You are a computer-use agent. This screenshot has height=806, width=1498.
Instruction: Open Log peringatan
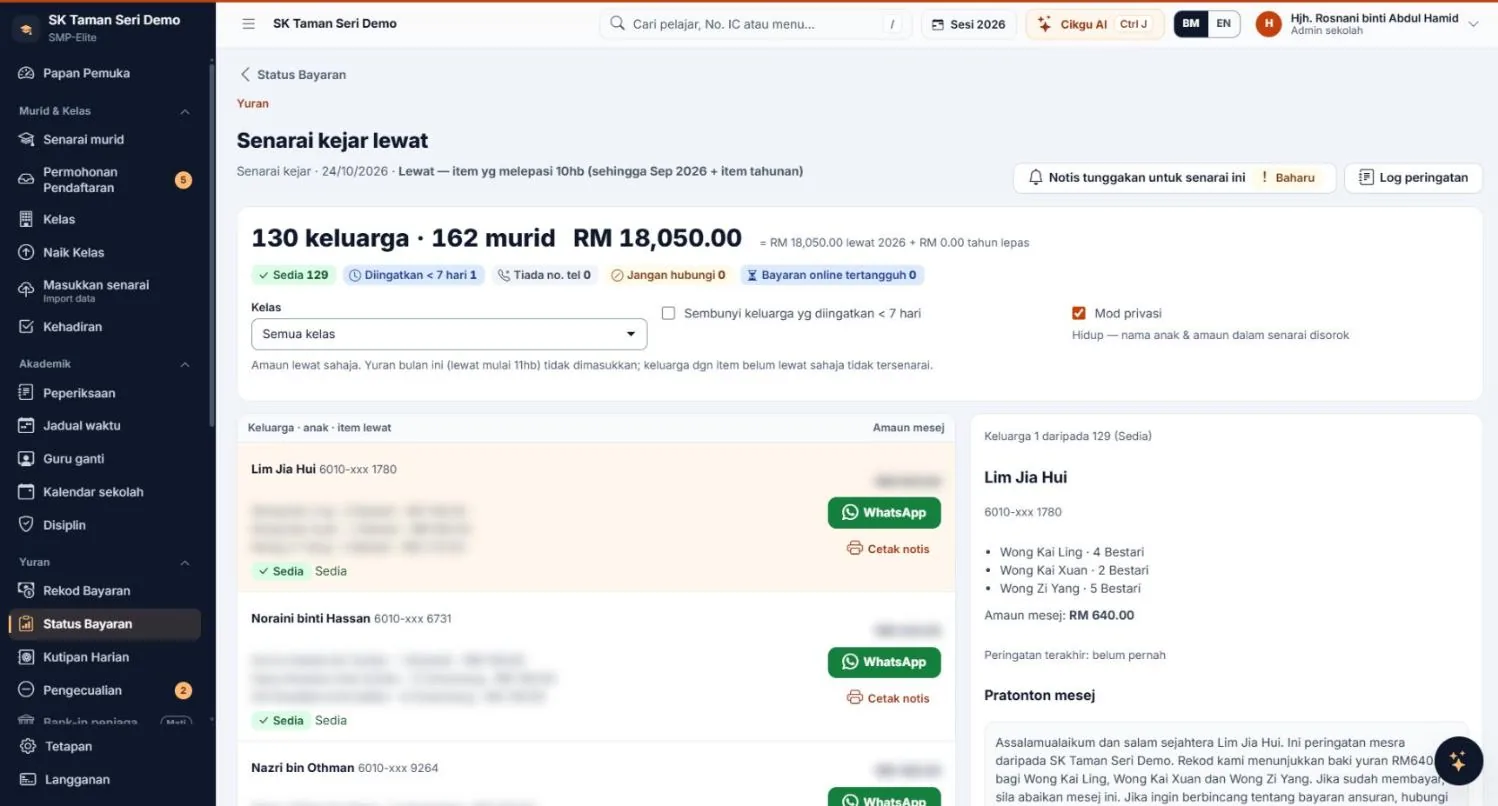pos(1413,178)
